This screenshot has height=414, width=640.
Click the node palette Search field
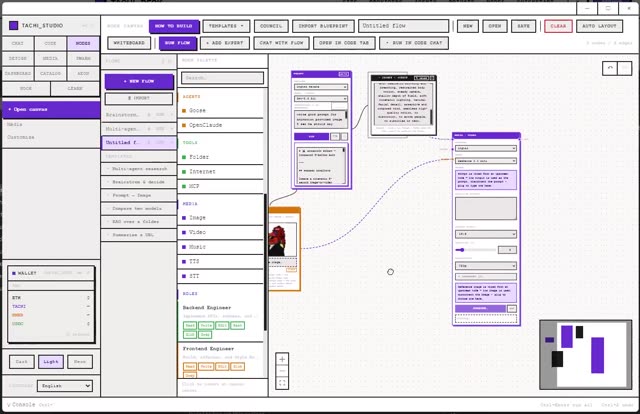click(x=222, y=78)
